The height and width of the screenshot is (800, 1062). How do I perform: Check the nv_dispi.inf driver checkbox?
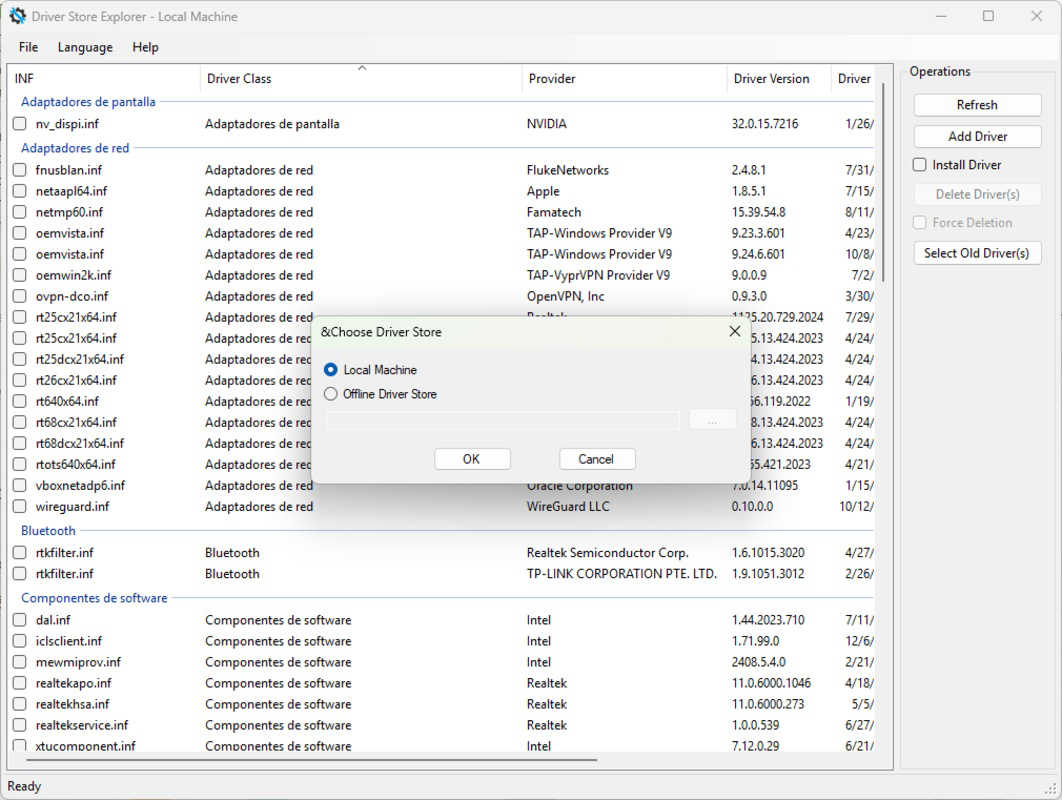click(20, 124)
